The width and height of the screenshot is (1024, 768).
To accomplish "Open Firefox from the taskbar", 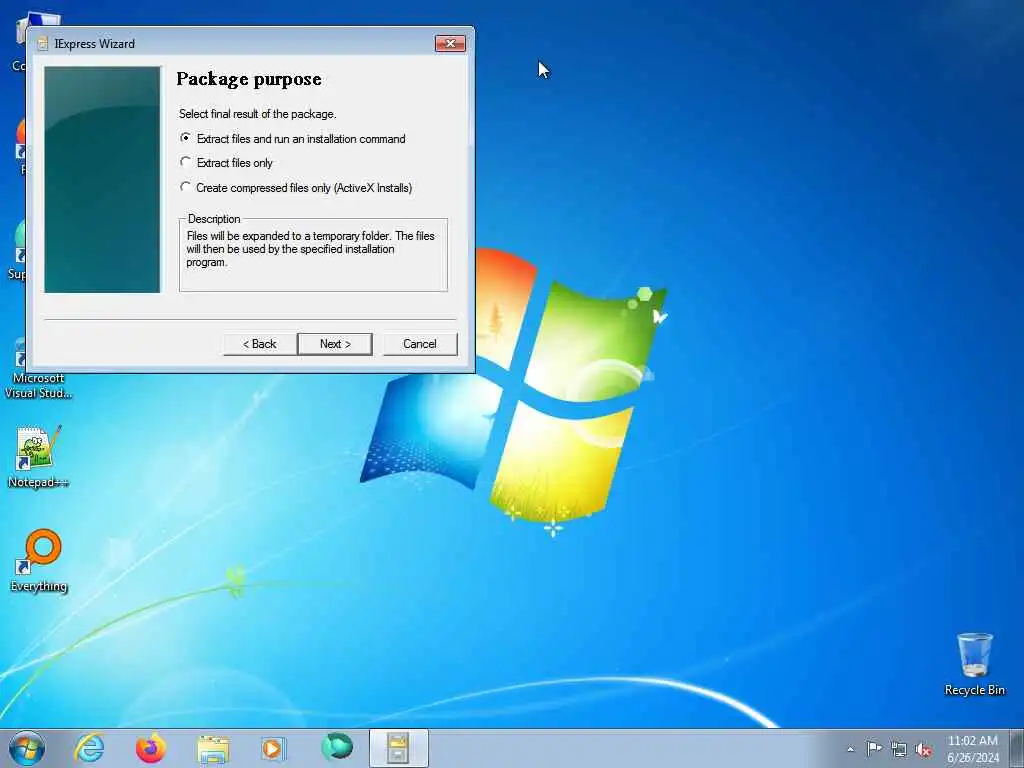I will coord(150,748).
